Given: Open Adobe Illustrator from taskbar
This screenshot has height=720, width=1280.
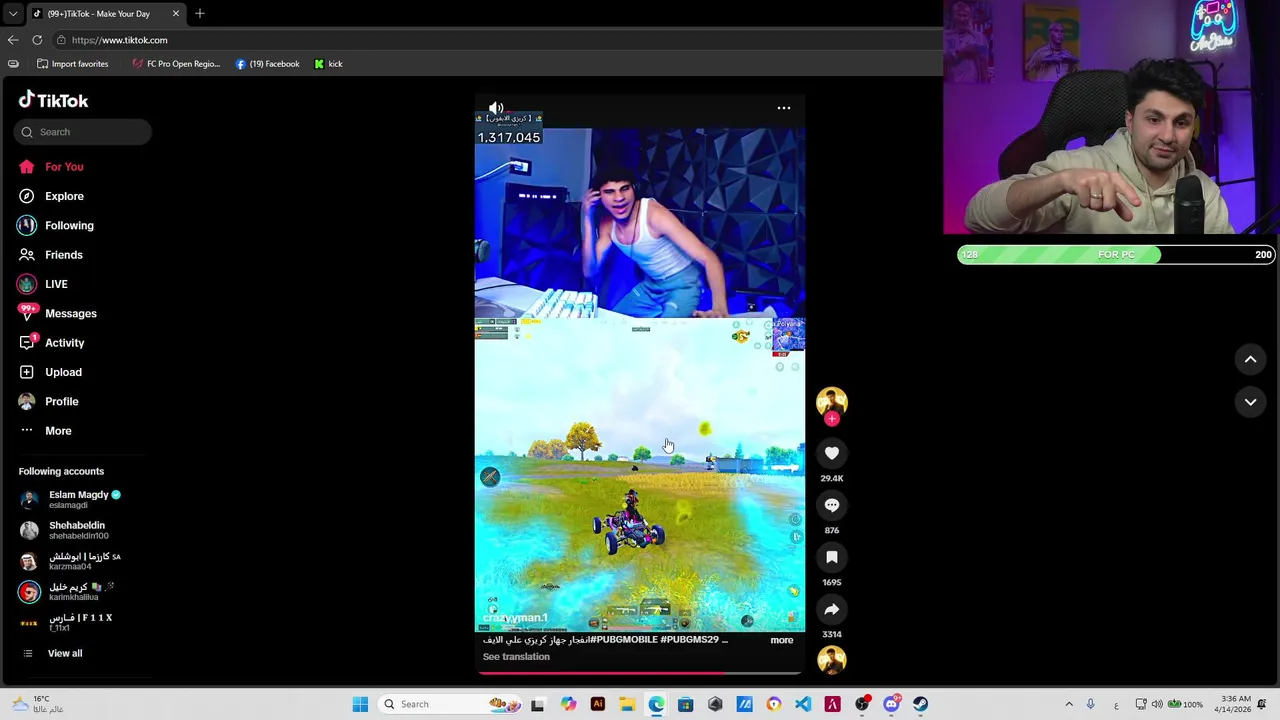Looking at the screenshot, I should click(597, 704).
